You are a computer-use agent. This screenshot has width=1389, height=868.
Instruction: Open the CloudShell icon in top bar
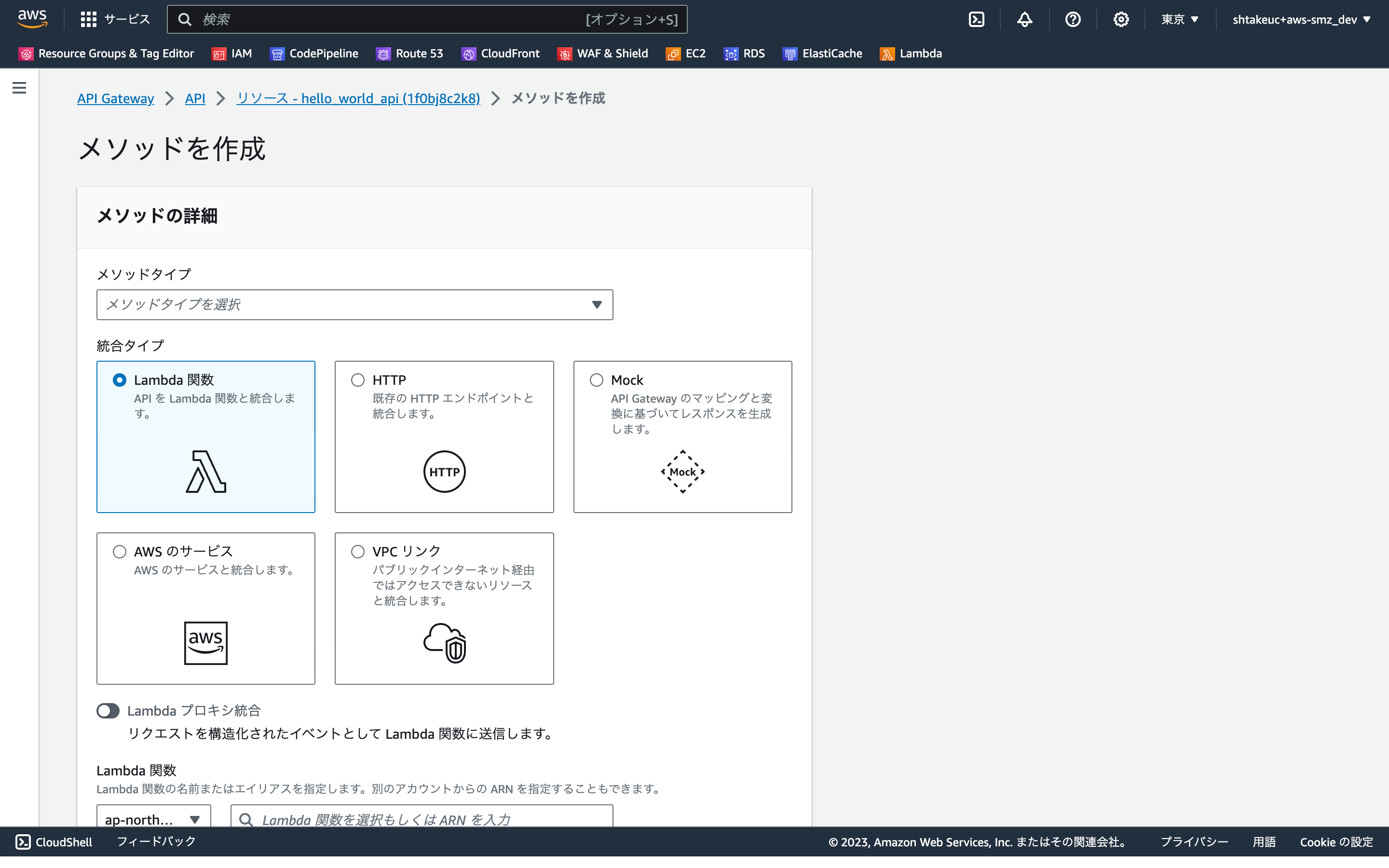coord(976,19)
